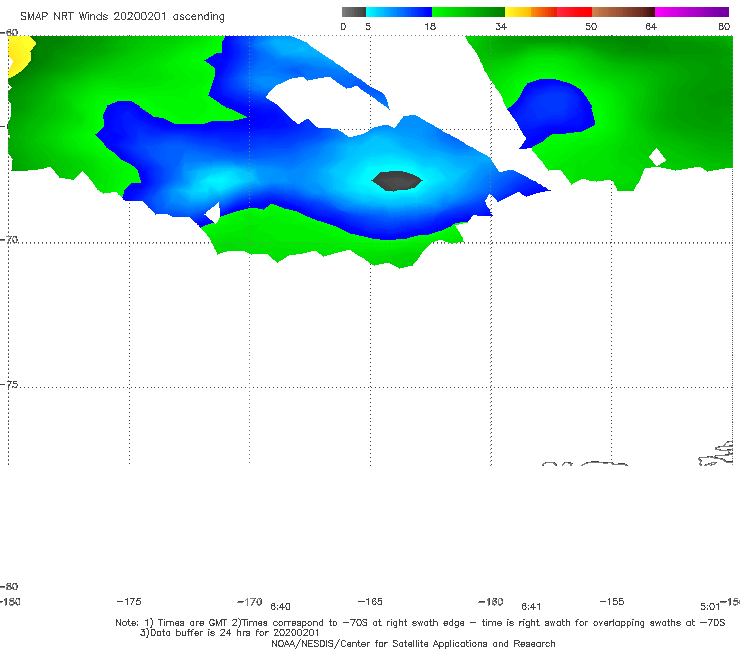Click the title 'SMAP NRT Winds 20200201 ascending'
740x650 pixels.
[122, 17]
